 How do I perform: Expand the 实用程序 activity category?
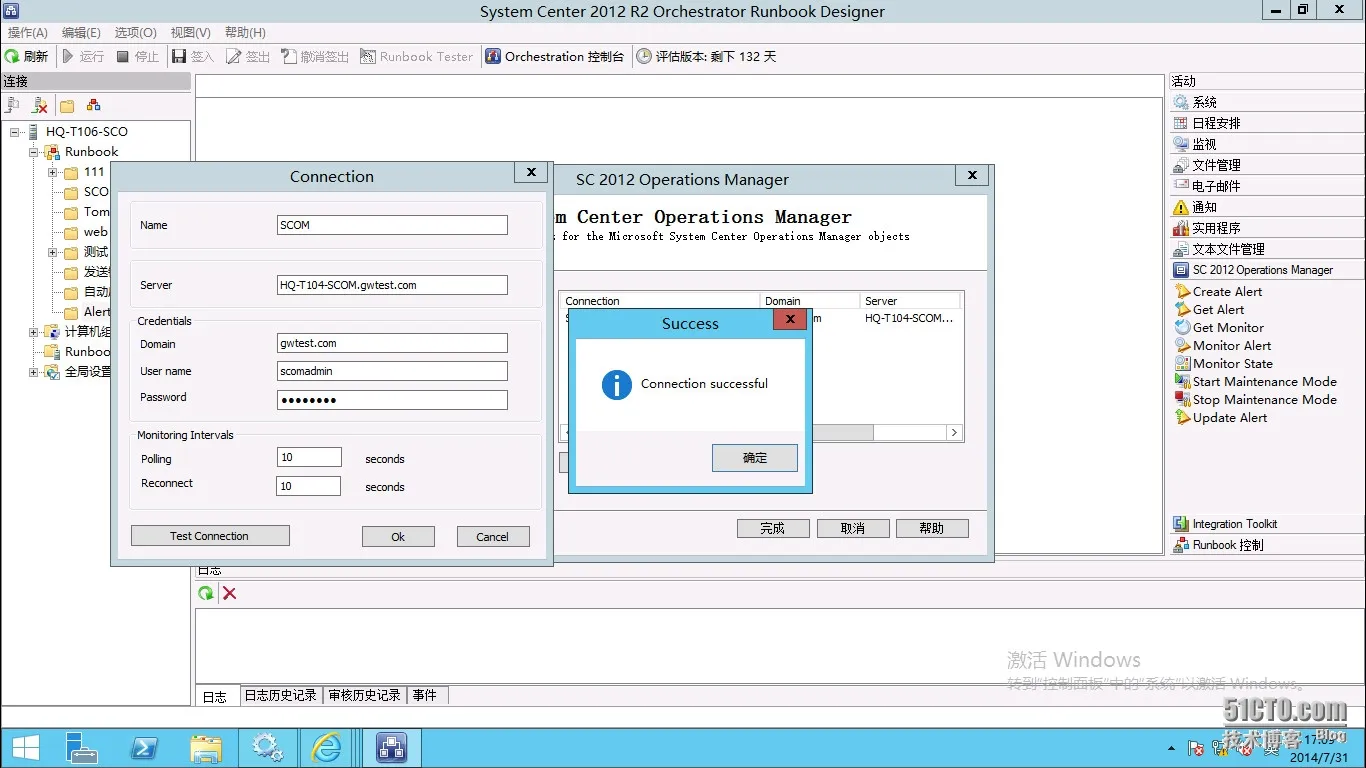tap(1268, 228)
